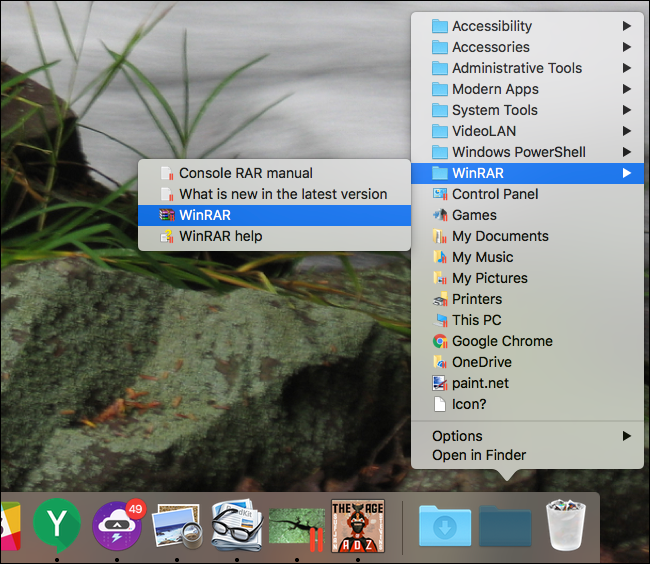
Task: Click the Icon? blank document icon
Action: [x=439, y=404]
